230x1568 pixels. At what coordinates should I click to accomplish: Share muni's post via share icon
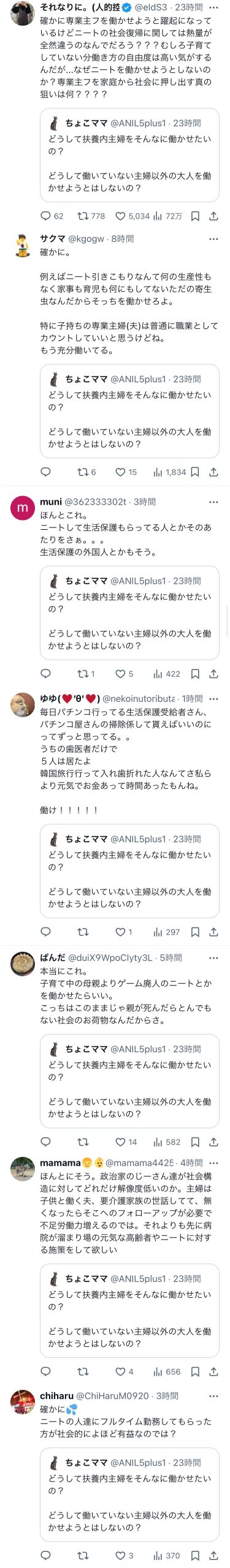(x=213, y=674)
